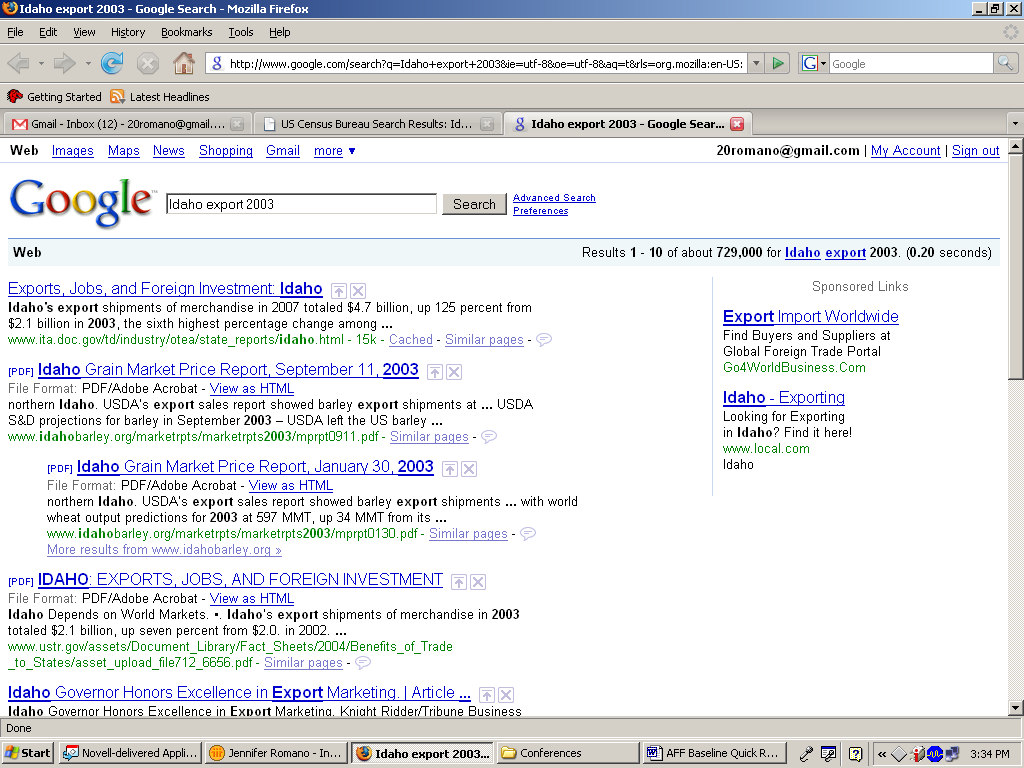Viewport: 1024px width, 768px height.
Task: Remove the Idaho Governor Honors Excellence result
Action: point(505,695)
